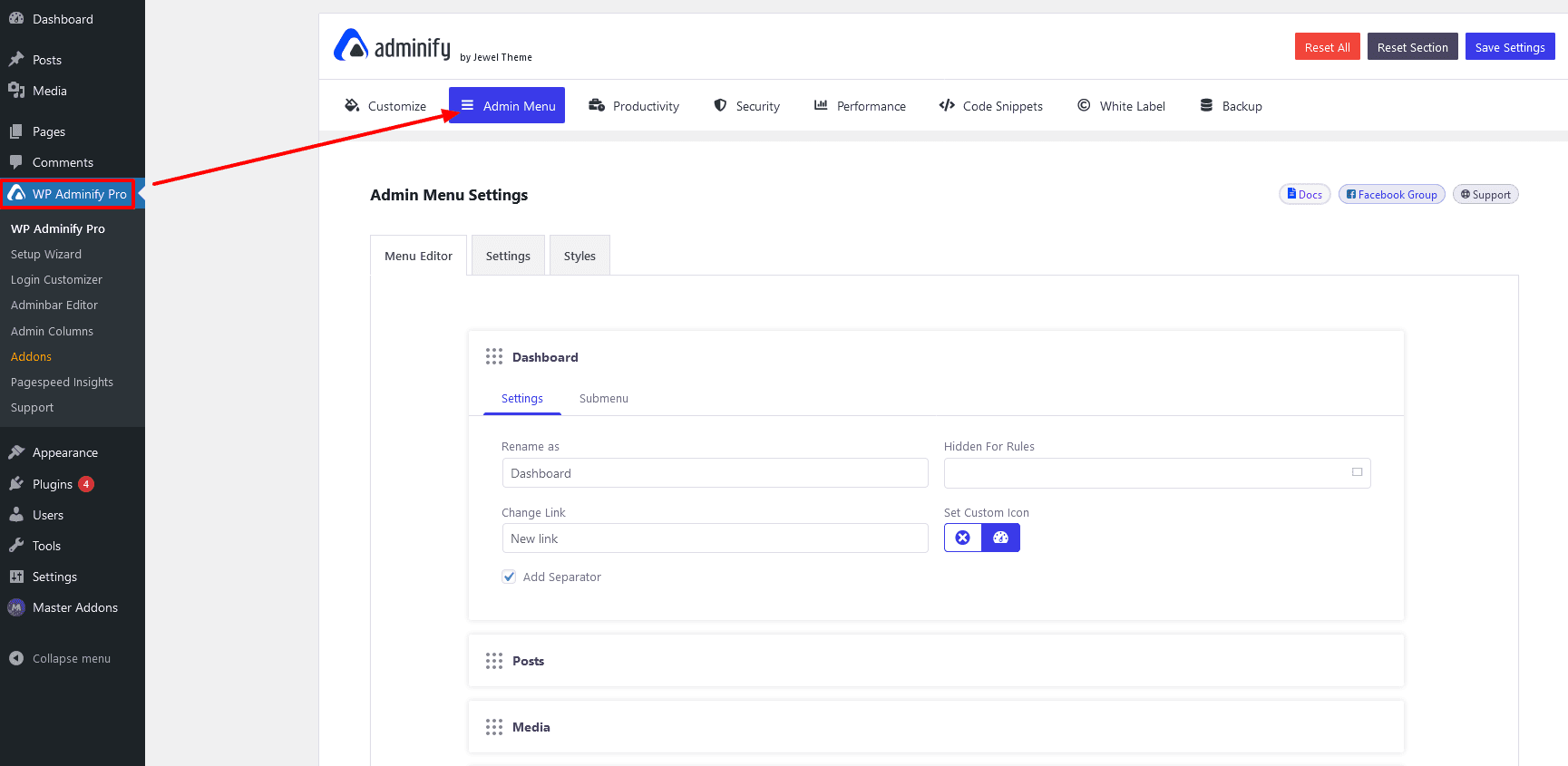Open Setup Wizard in sidebar submenu
1568x766 pixels.
[x=46, y=254]
